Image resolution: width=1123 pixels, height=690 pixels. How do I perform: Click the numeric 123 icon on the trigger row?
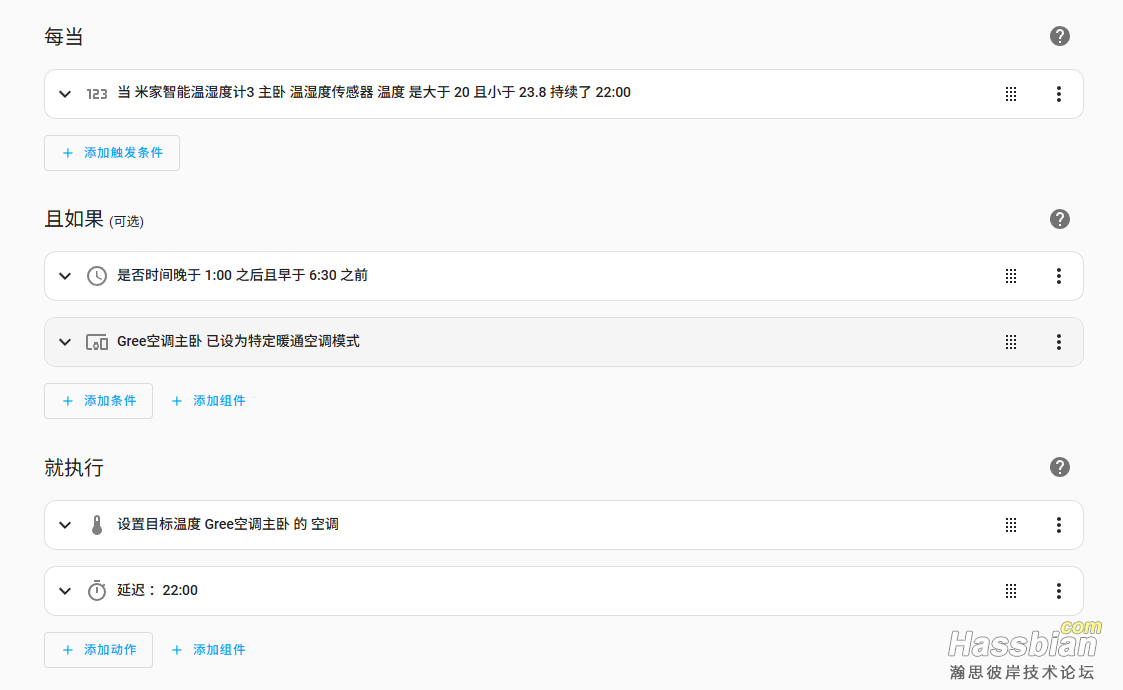point(97,94)
